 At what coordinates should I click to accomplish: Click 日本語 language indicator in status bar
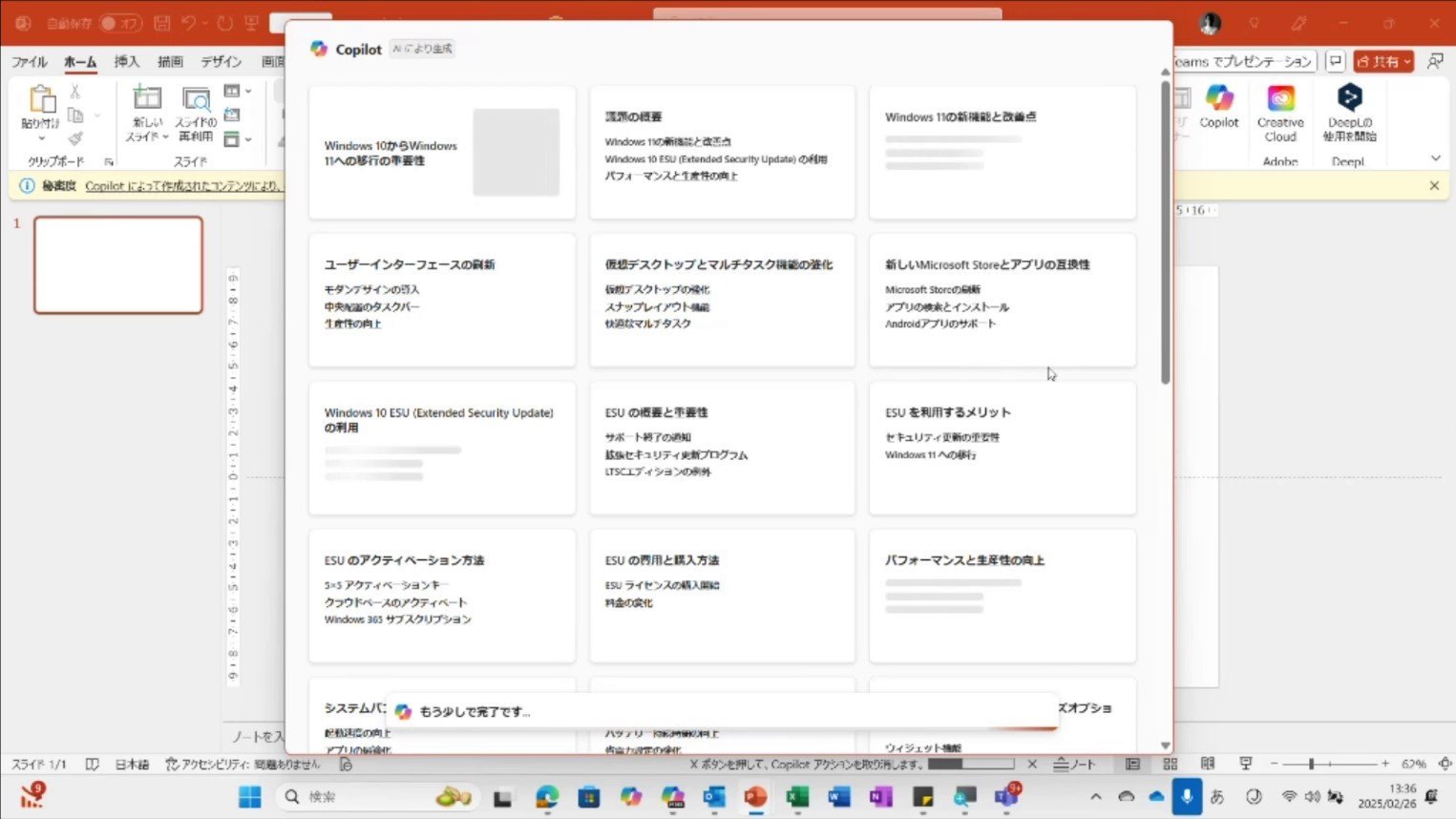[132, 765]
